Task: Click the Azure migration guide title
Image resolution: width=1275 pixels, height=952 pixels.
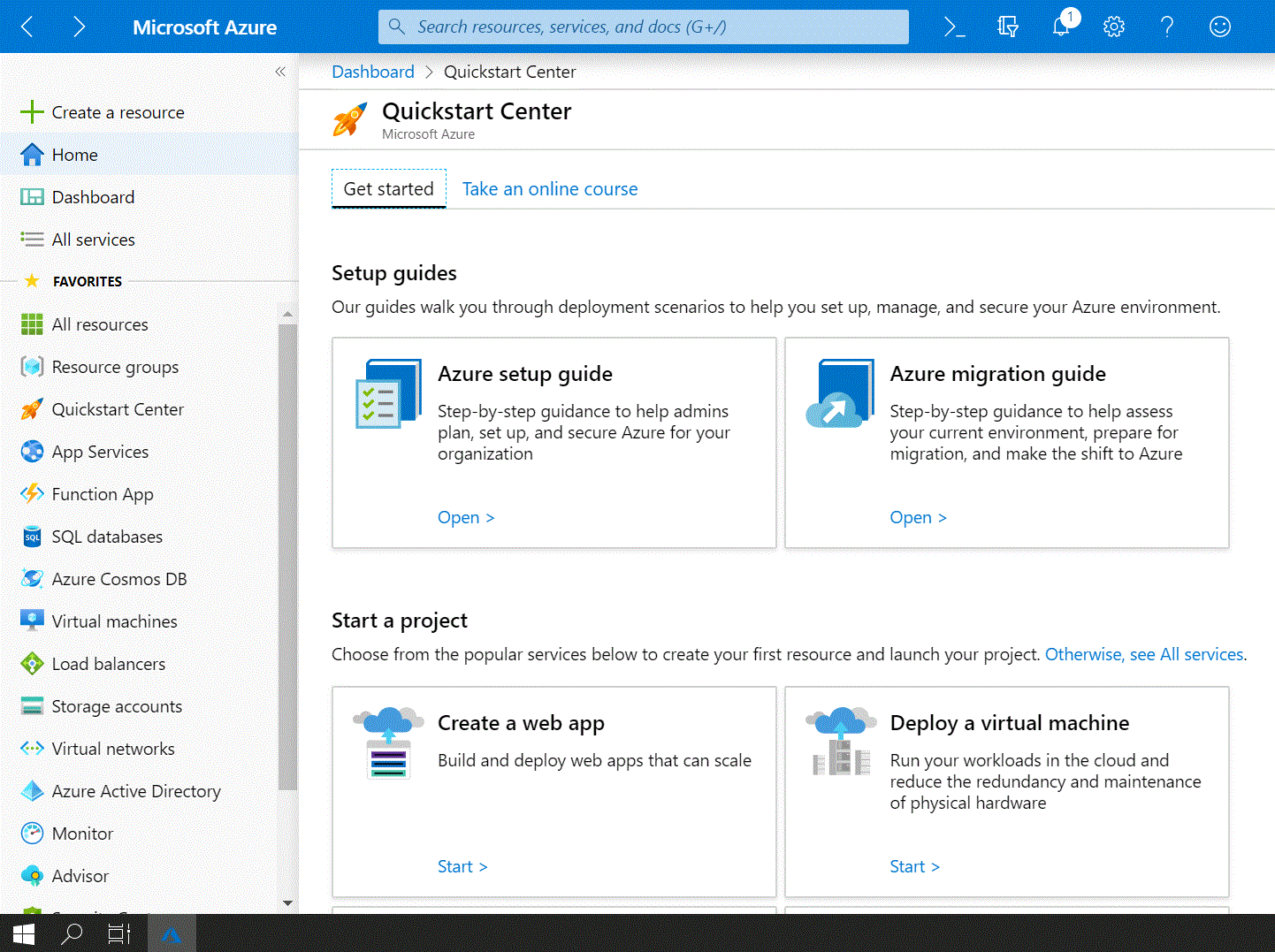Action: 997,374
